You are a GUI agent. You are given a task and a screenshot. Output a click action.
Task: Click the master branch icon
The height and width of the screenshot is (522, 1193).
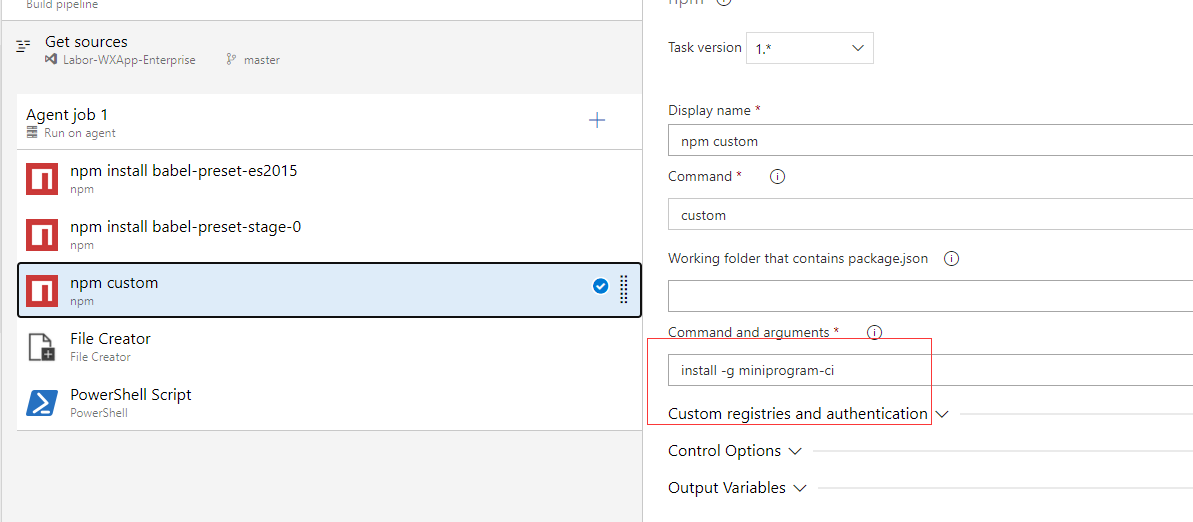pyautogui.click(x=231, y=59)
